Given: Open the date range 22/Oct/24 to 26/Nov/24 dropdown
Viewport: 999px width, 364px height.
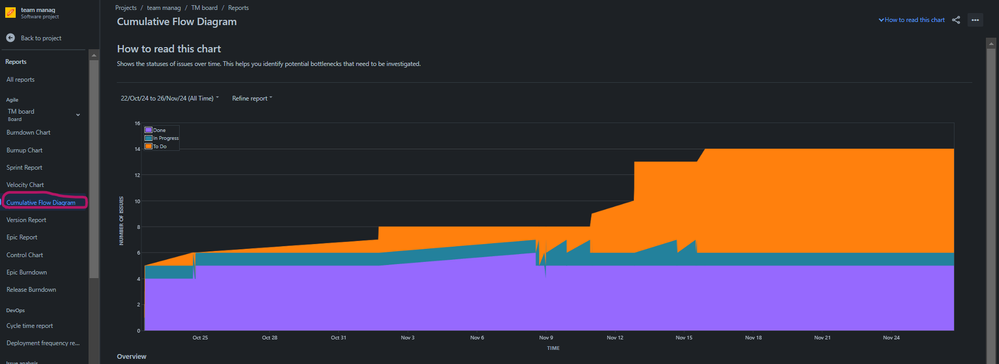Looking at the screenshot, I should click(x=169, y=98).
